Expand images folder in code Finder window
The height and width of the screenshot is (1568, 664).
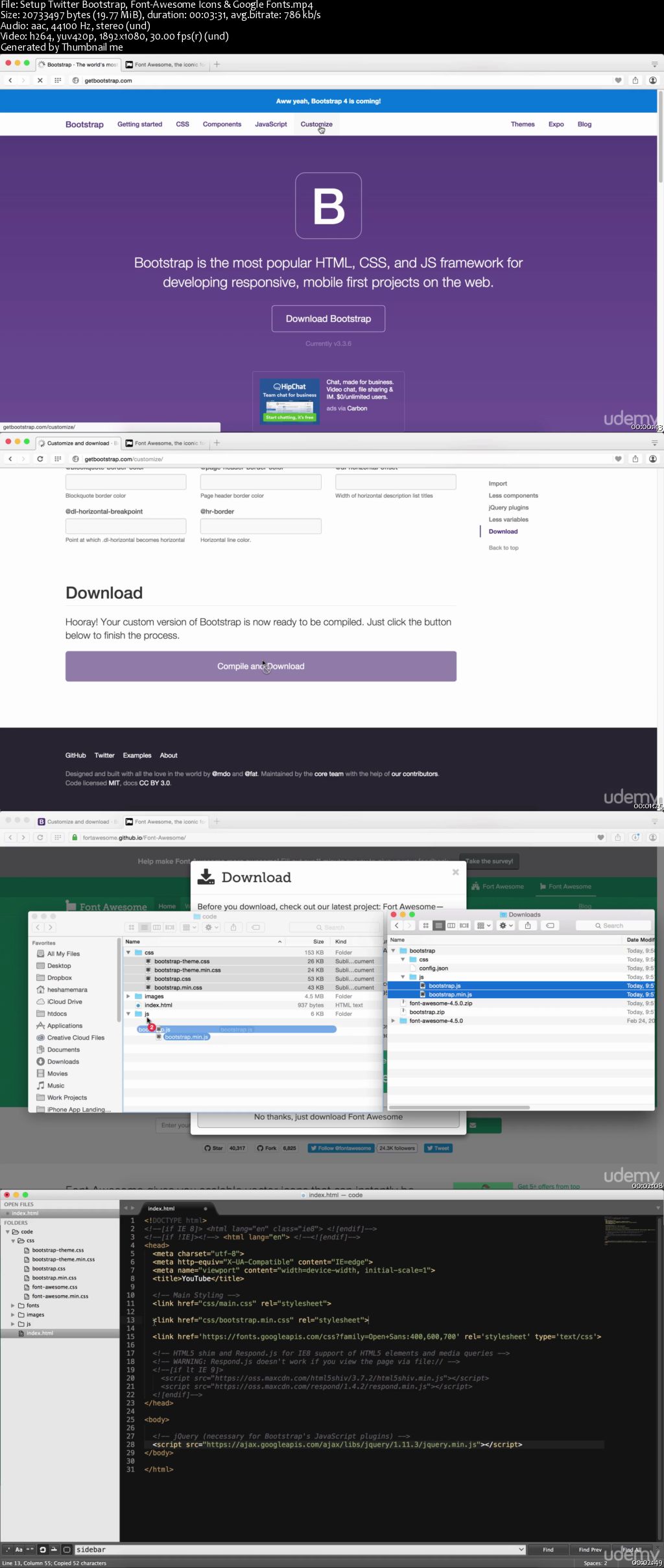(x=128, y=996)
